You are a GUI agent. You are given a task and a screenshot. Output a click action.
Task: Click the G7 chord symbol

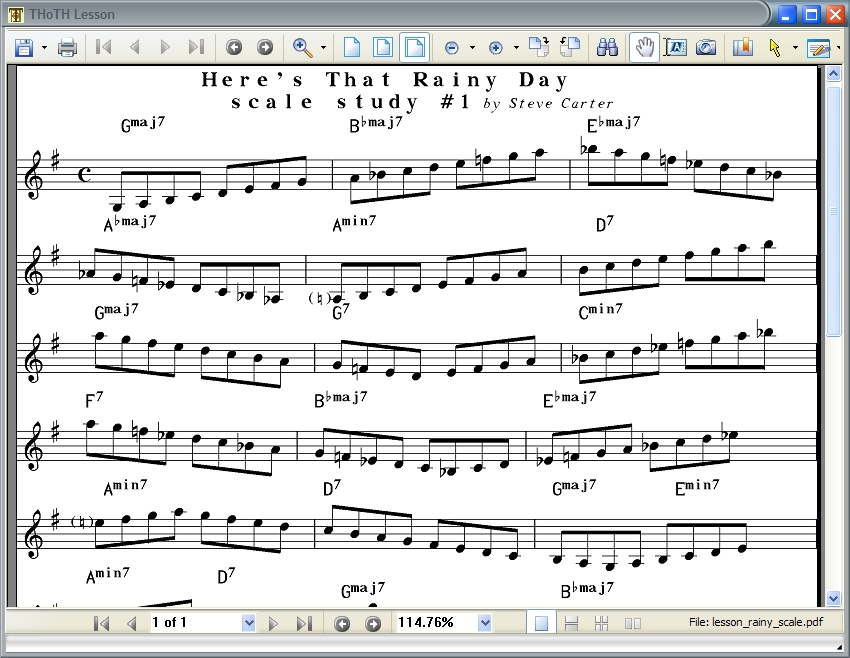click(x=341, y=311)
